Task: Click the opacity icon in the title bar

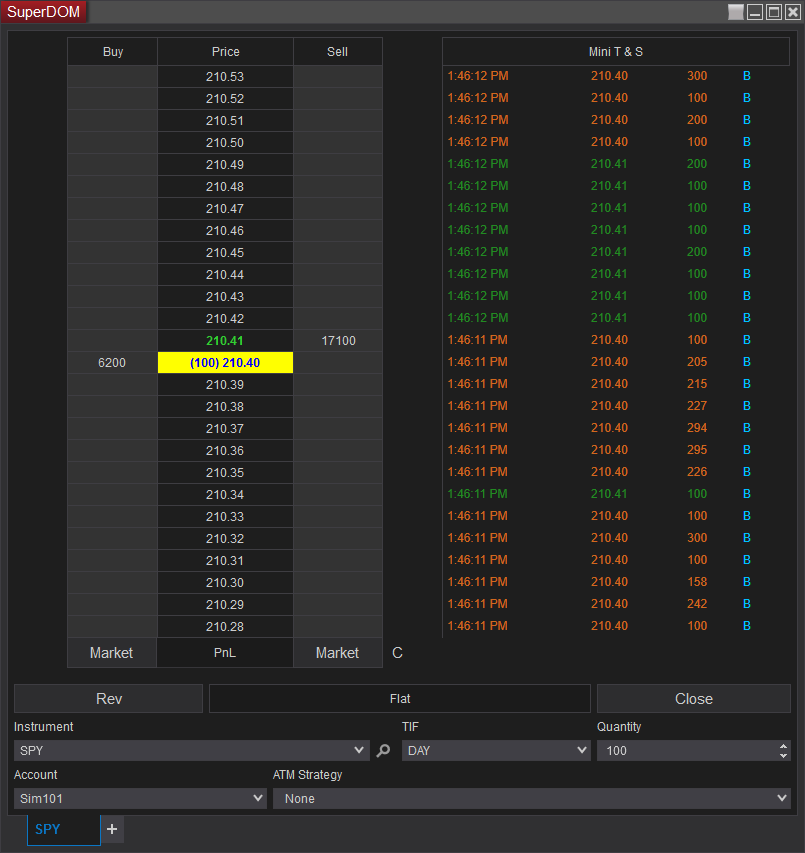Action: (x=735, y=11)
